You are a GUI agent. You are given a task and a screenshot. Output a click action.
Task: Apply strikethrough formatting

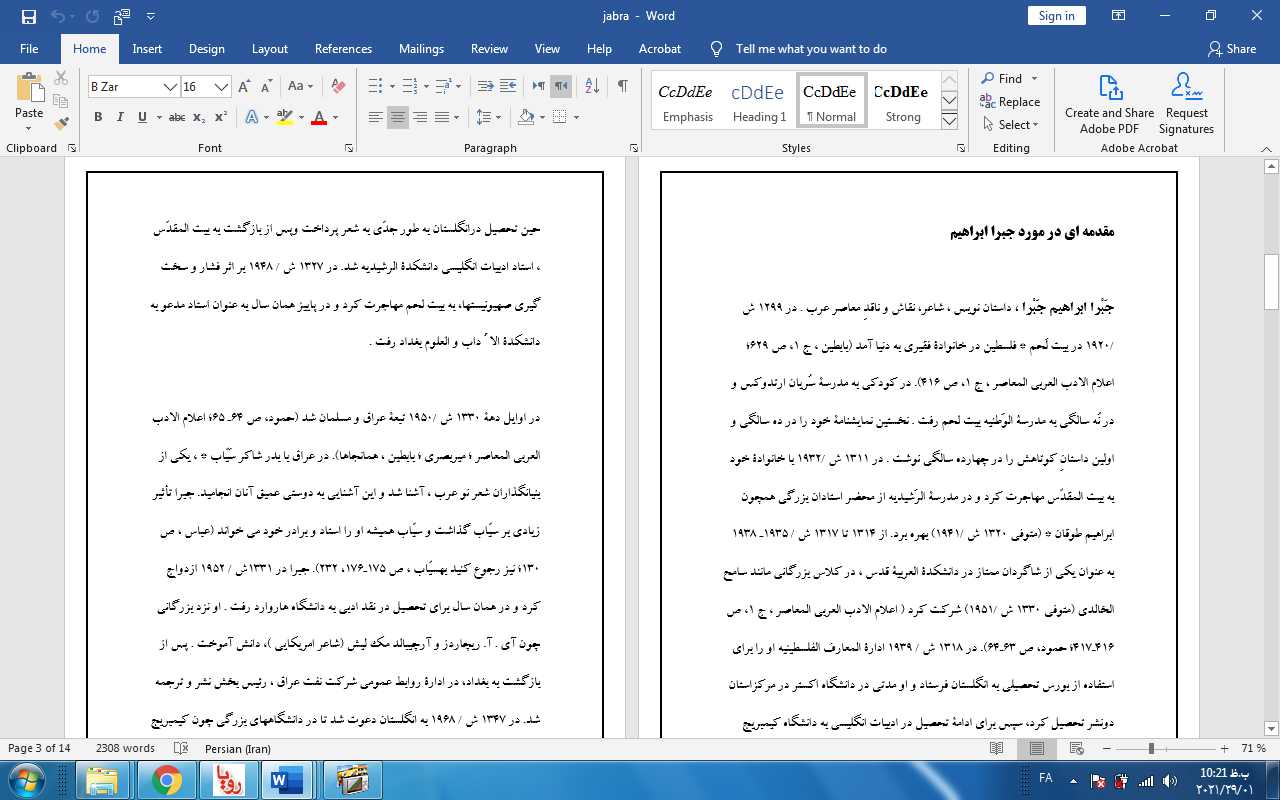tap(177, 117)
